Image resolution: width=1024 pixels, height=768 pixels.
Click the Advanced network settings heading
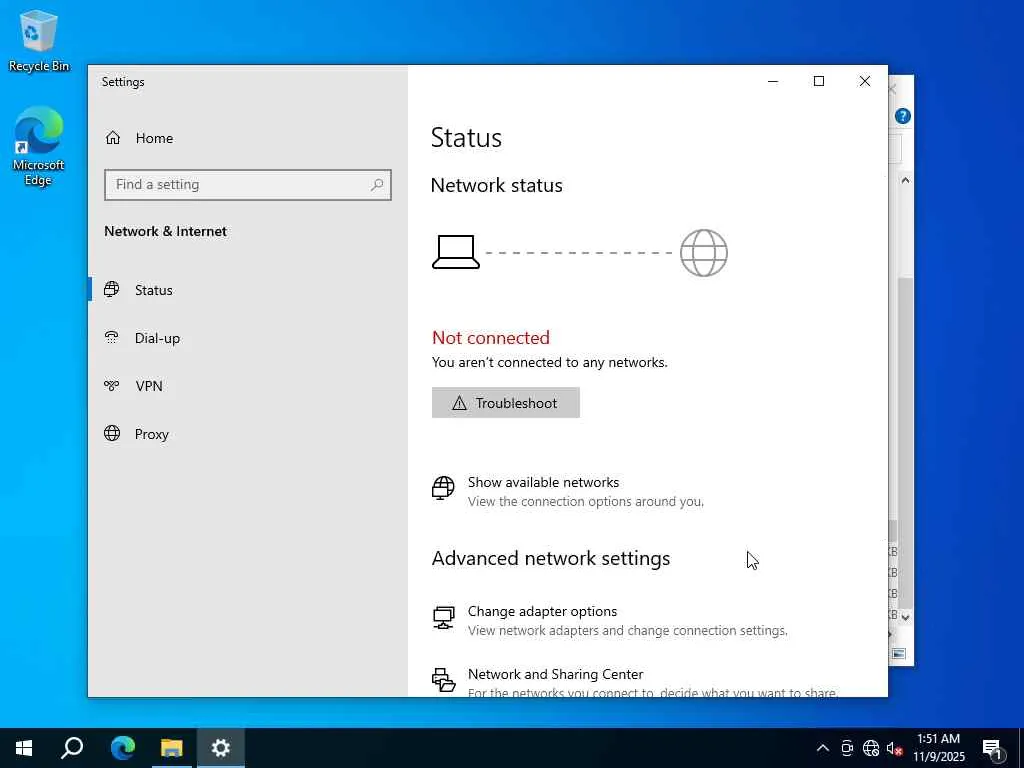tap(551, 558)
